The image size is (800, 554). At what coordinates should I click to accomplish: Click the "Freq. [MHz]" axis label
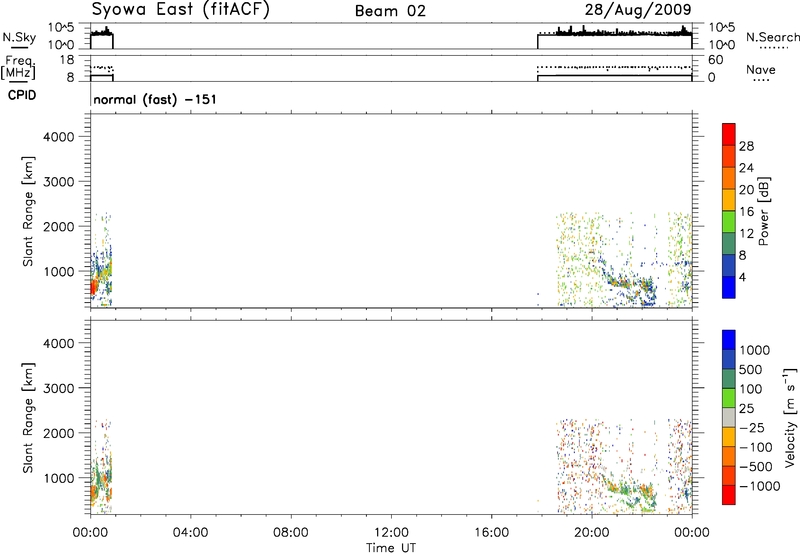[18, 67]
